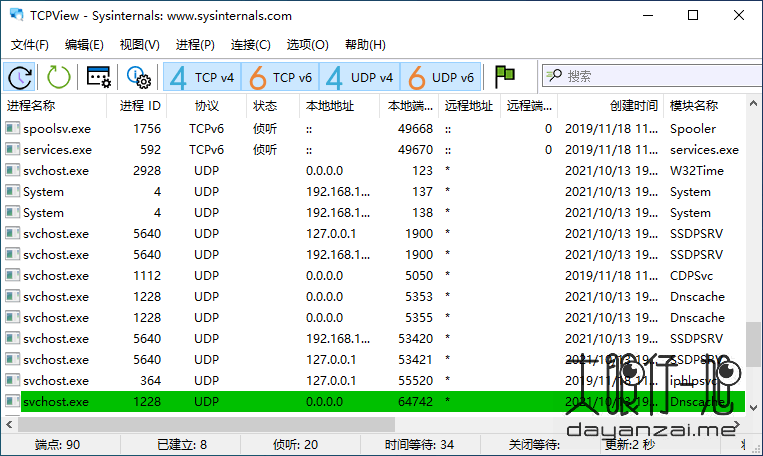Click the horizontal scrollbar thumb
763x456 pixels.
pos(206,425)
